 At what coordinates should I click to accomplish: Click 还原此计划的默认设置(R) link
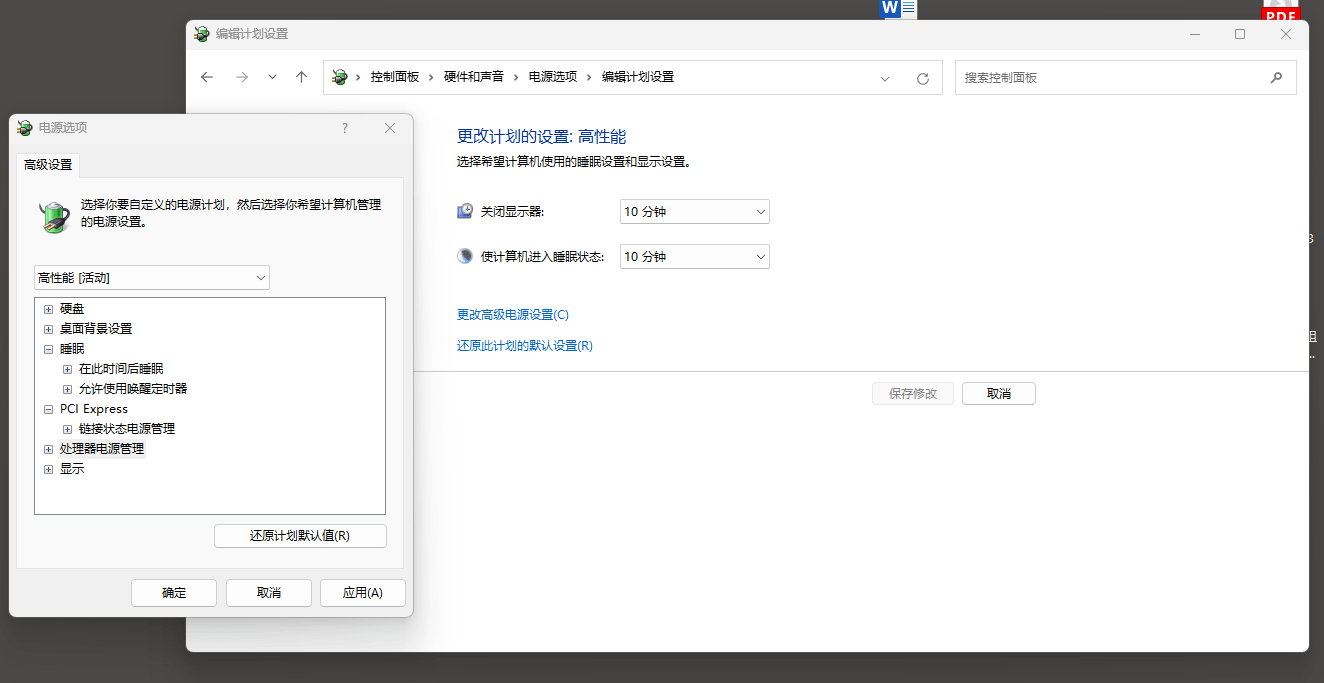click(525, 346)
